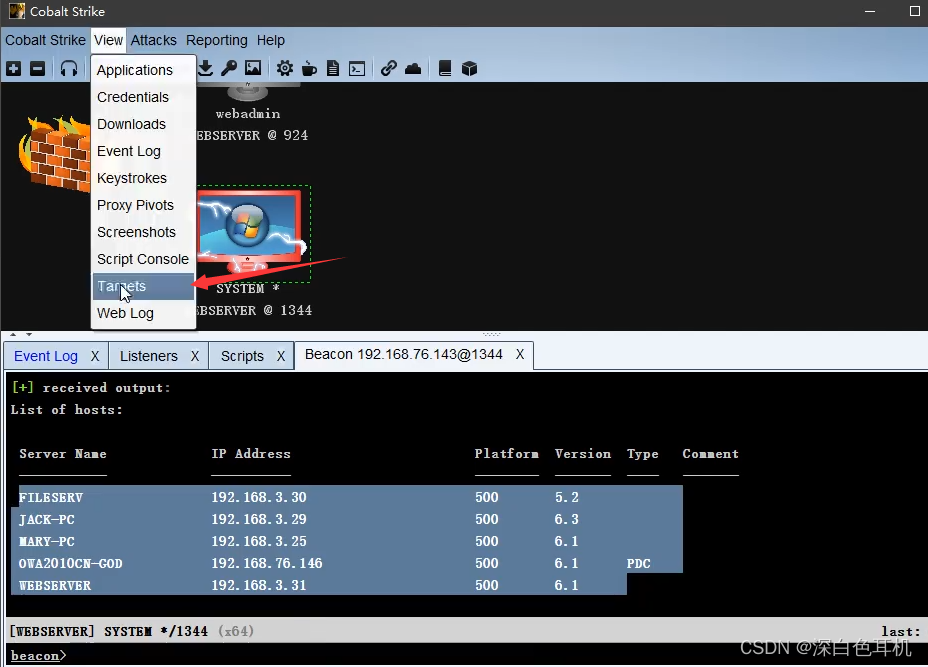
Task: Close the Scripts tab
Action: (281, 356)
